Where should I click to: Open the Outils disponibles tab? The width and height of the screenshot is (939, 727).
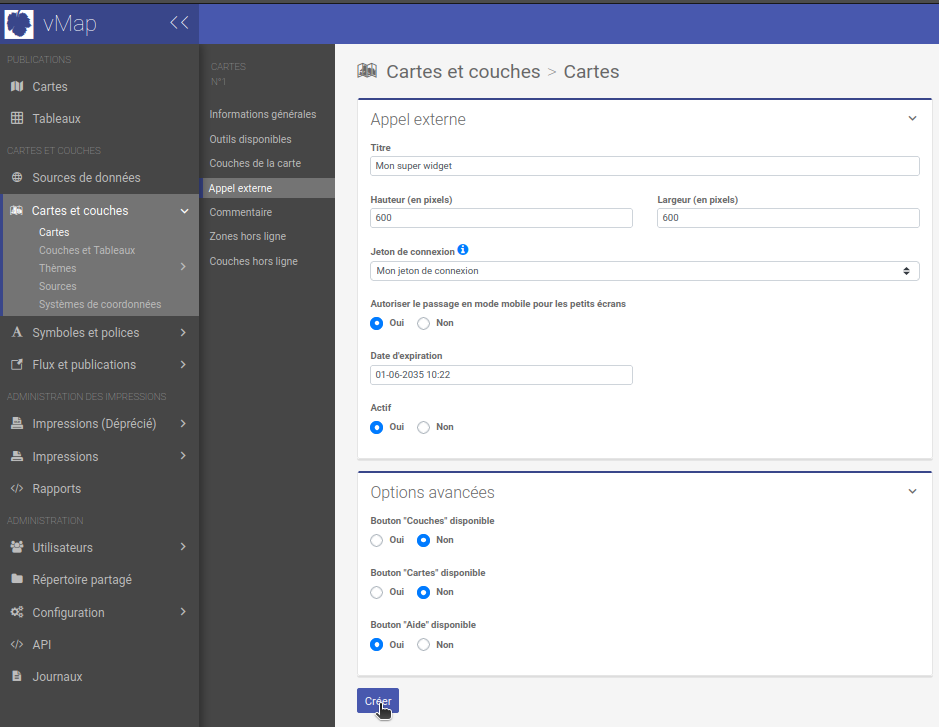point(250,139)
